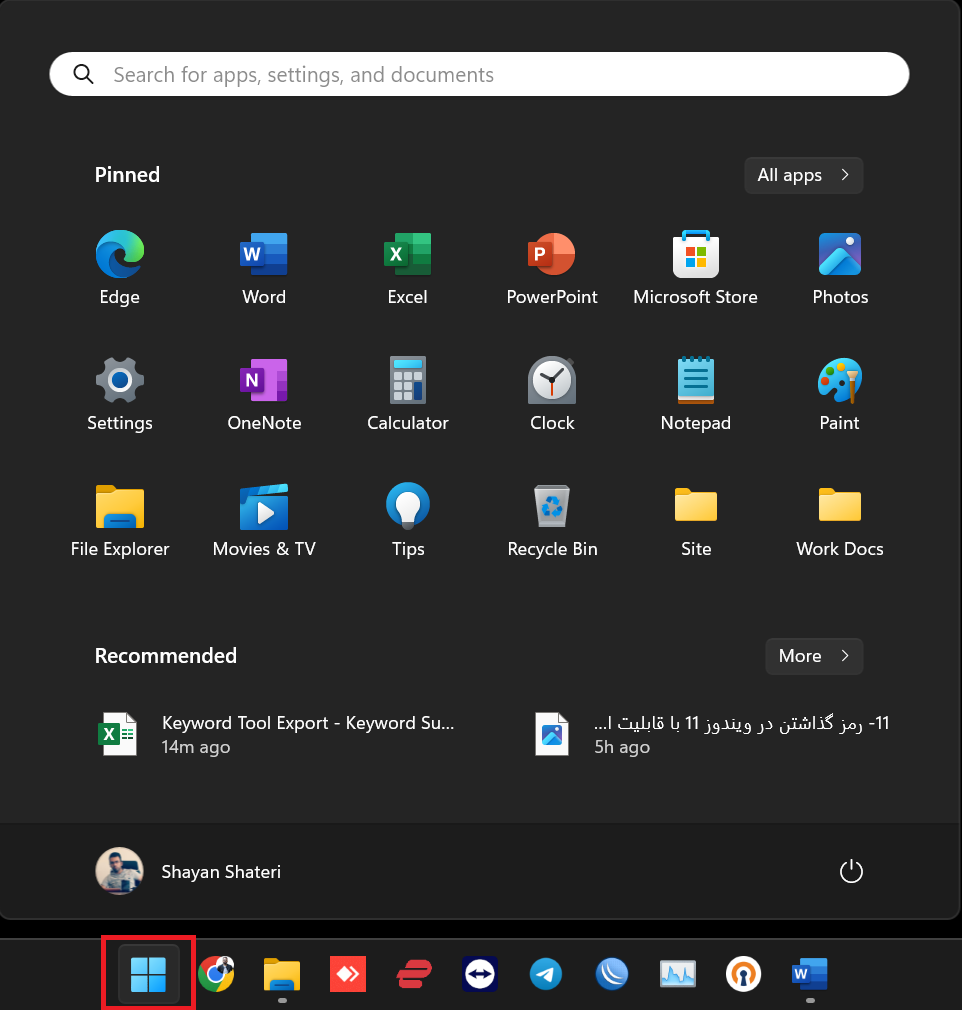Open the Calculator app

407,394
